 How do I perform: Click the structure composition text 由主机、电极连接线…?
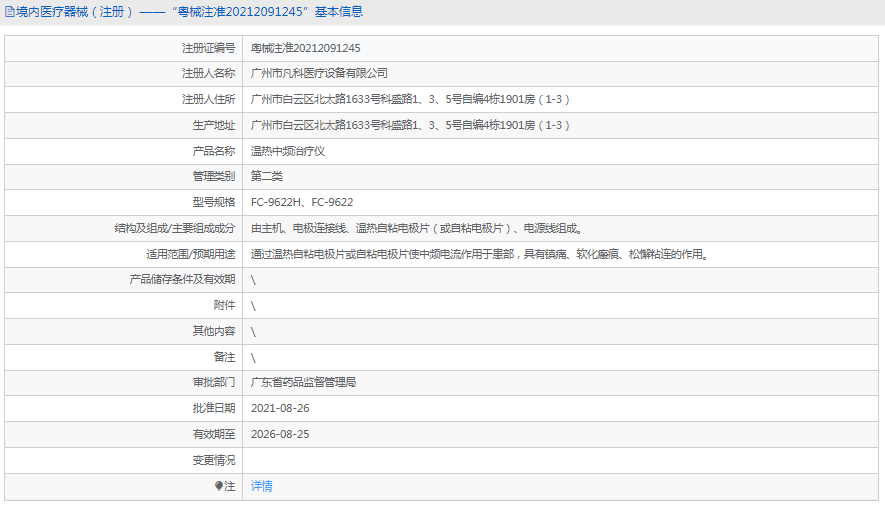click(x=417, y=229)
